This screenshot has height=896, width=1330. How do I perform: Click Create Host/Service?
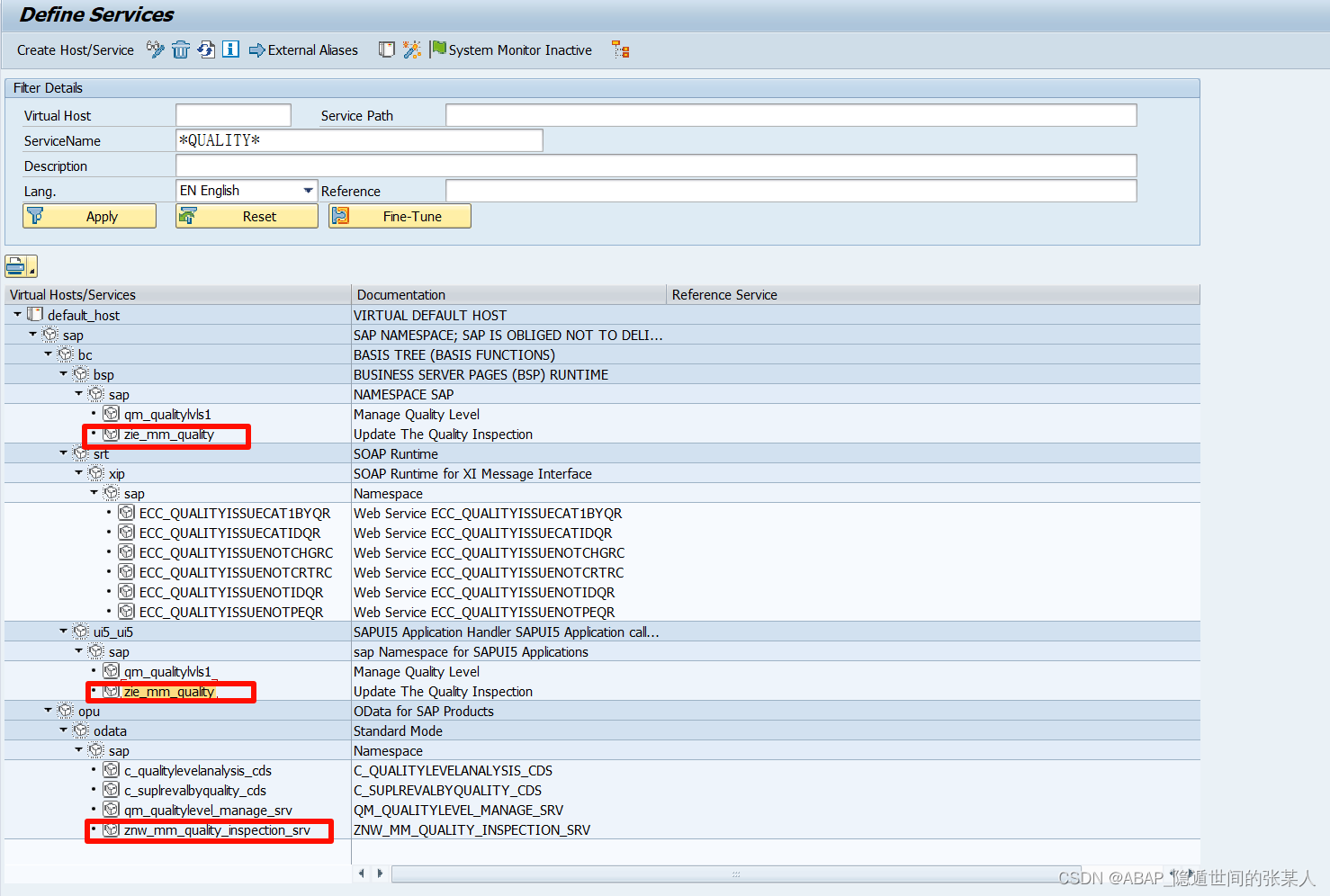(x=76, y=50)
